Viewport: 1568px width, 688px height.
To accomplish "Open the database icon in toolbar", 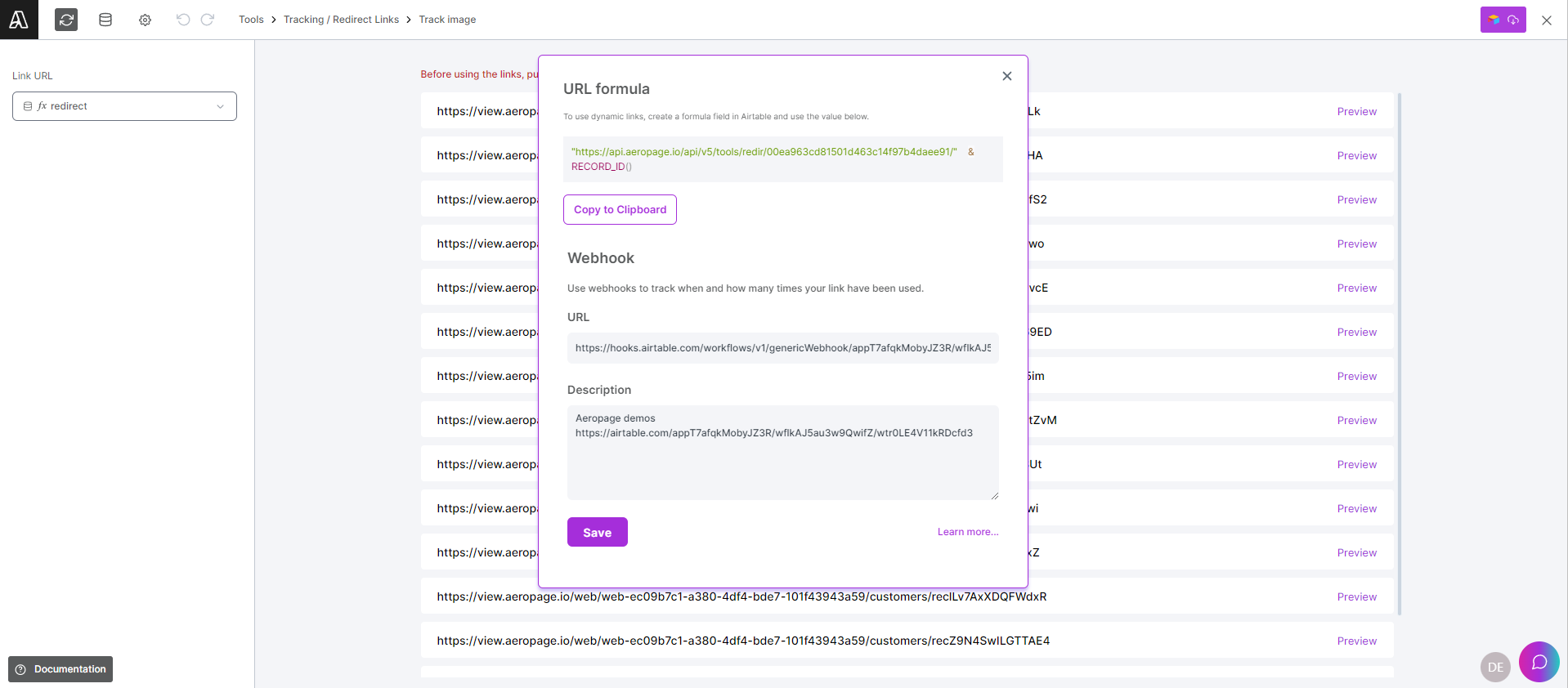I will click(105, 20).
